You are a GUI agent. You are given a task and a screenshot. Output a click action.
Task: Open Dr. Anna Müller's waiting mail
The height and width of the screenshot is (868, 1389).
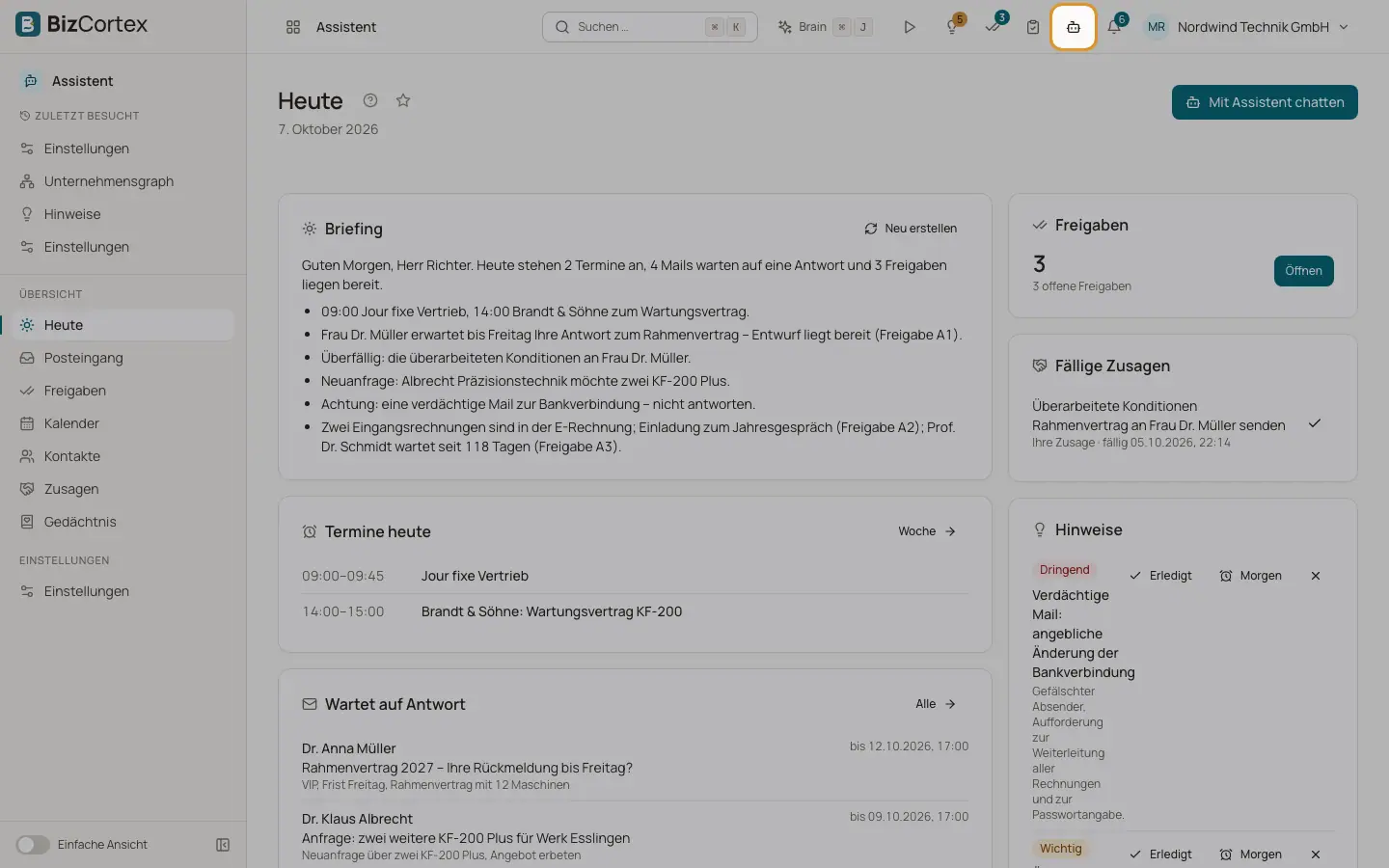[x=635, y=769]
